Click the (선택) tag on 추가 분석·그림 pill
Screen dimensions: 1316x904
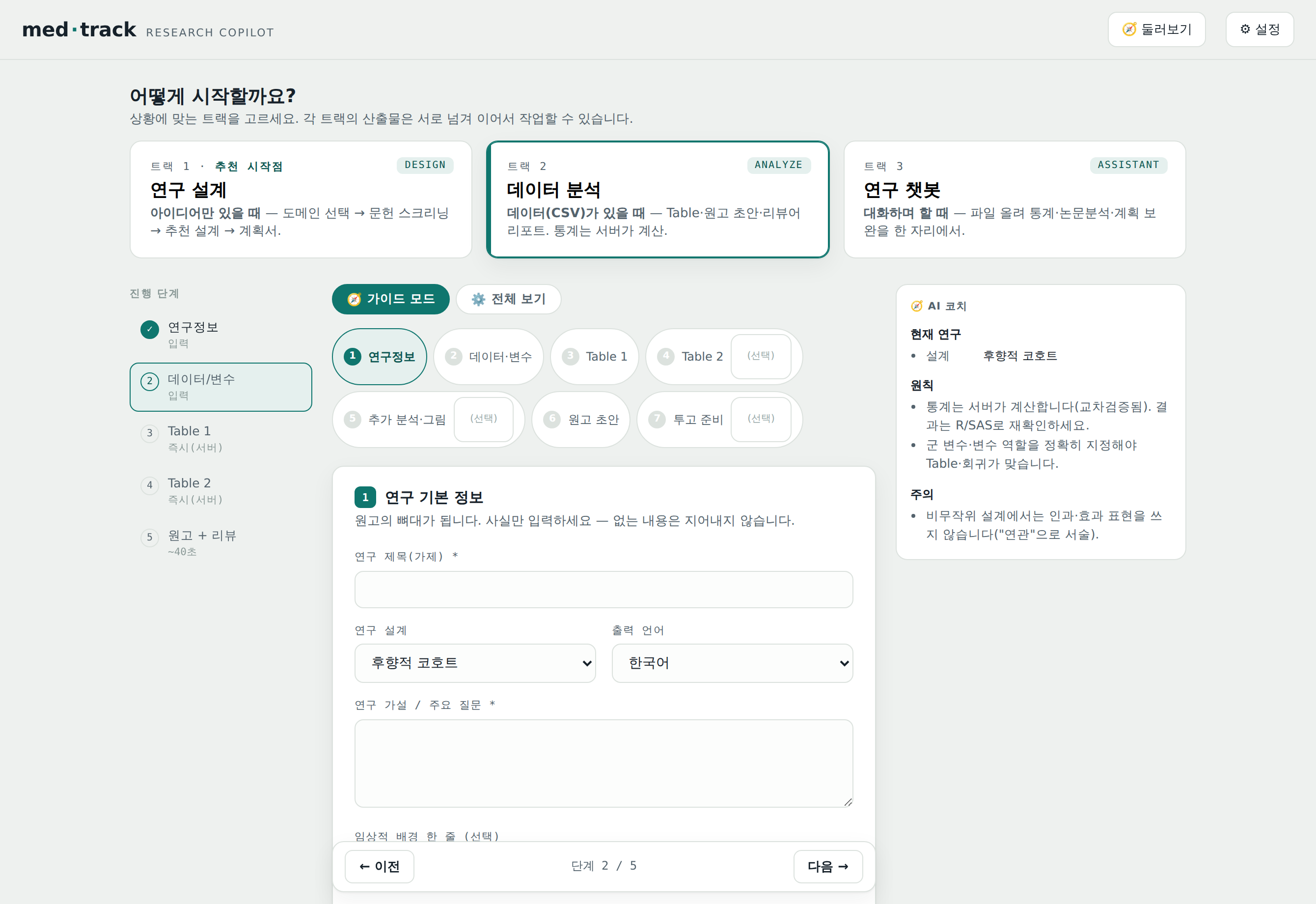point(484,419)
